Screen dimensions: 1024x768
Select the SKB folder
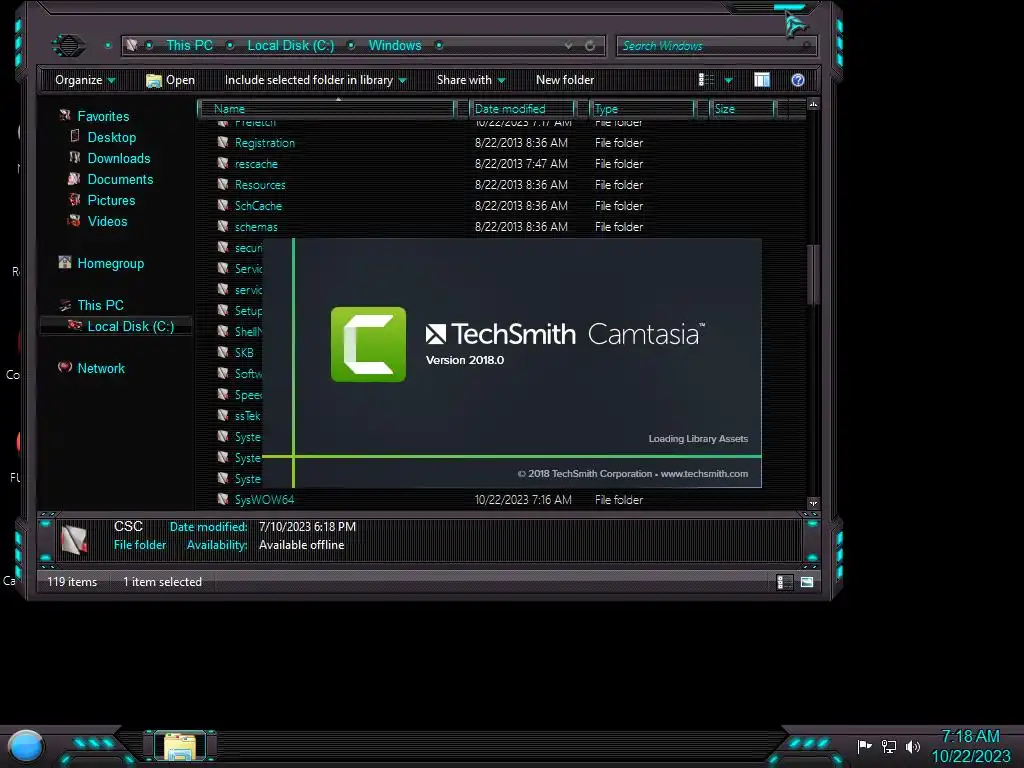click(244, 353)
